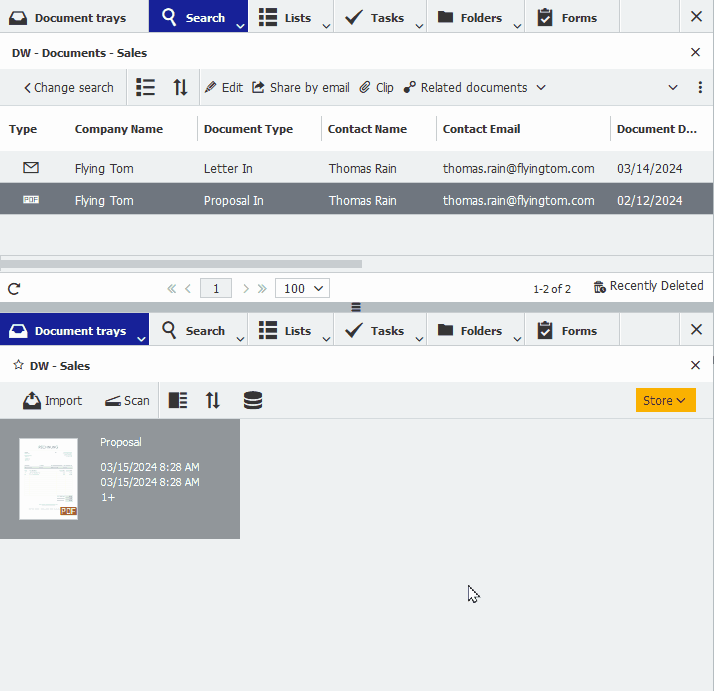Viewport: 714px width, 691px height.
Task: Click the horizontal scrollbar under results table
Action: (180, 264)
